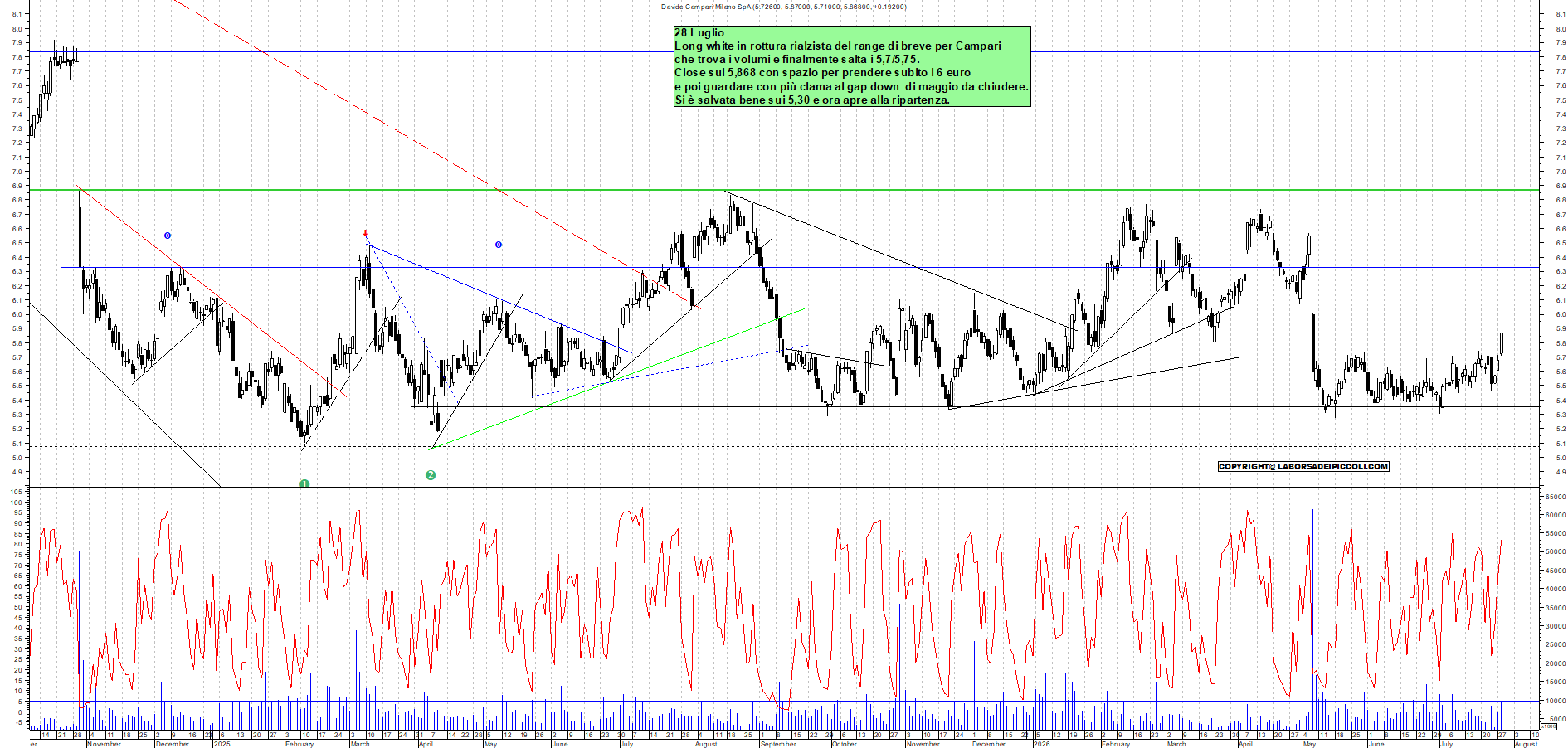Select the dotted horizontal support line near 5.1
Screen dimensions: 1568x748
[x=784, y=447]
